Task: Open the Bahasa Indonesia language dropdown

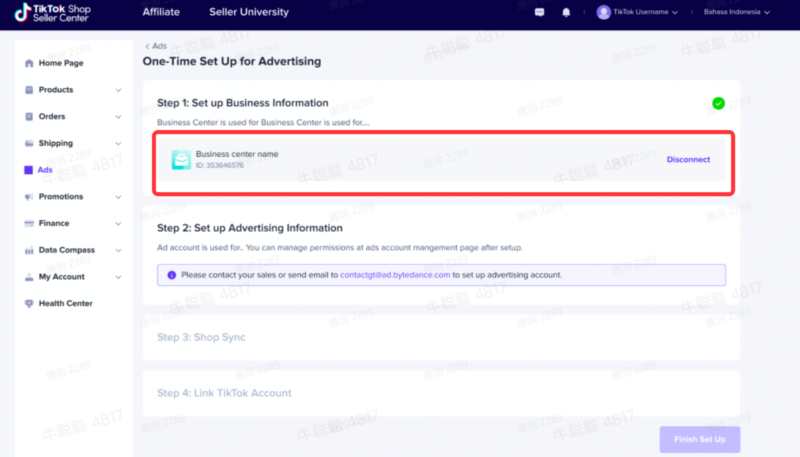Action: [736, 12]
